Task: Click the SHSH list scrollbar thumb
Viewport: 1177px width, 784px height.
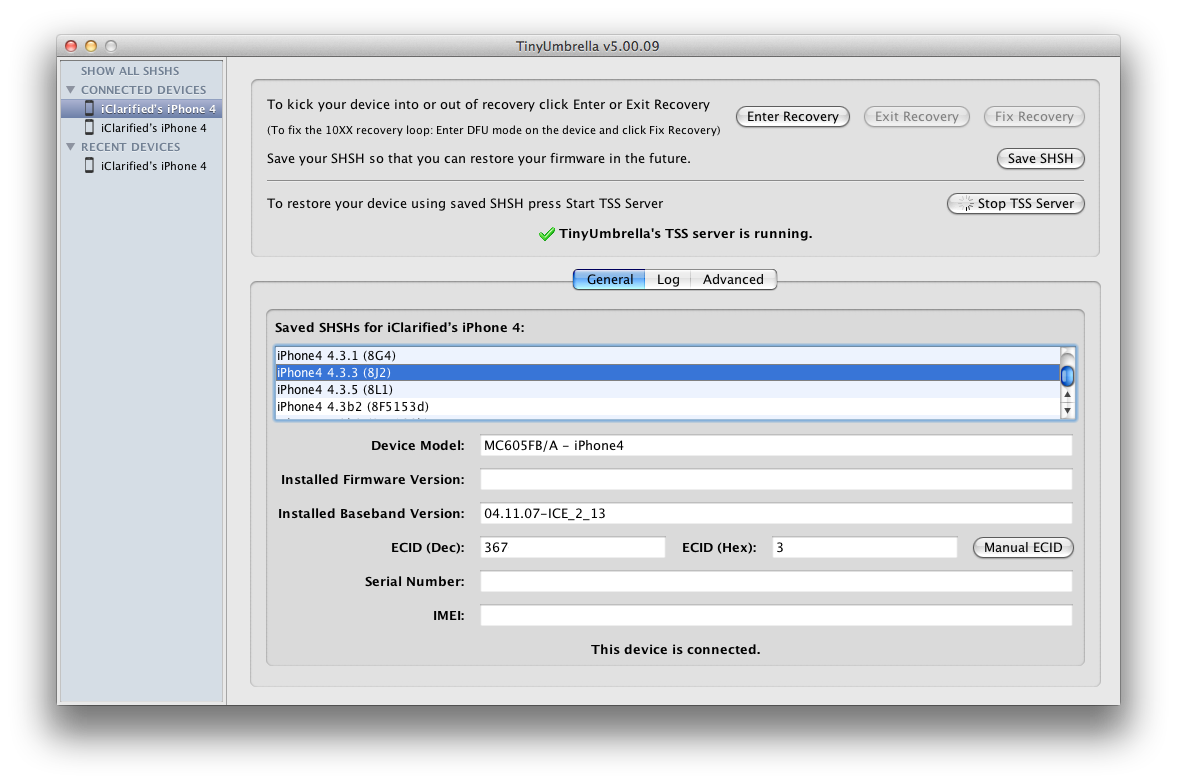Action: 1067,375
